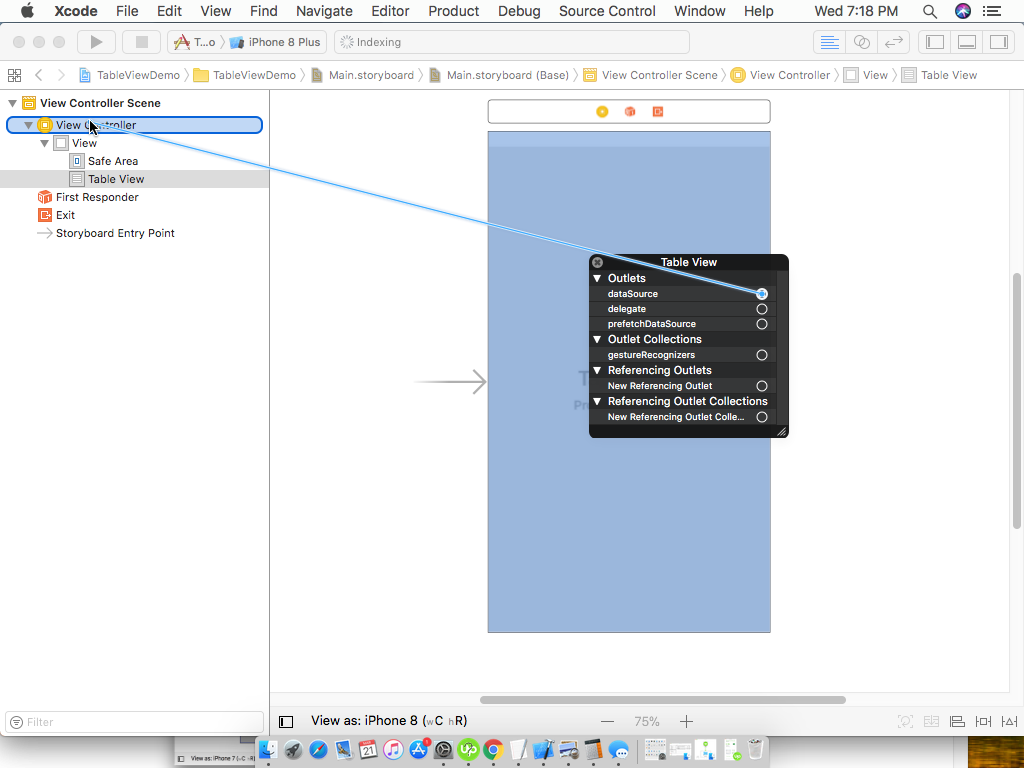1024x768 pixels.
Task: Collapse the View Controller Scene outline
Action: pos(12,103)
